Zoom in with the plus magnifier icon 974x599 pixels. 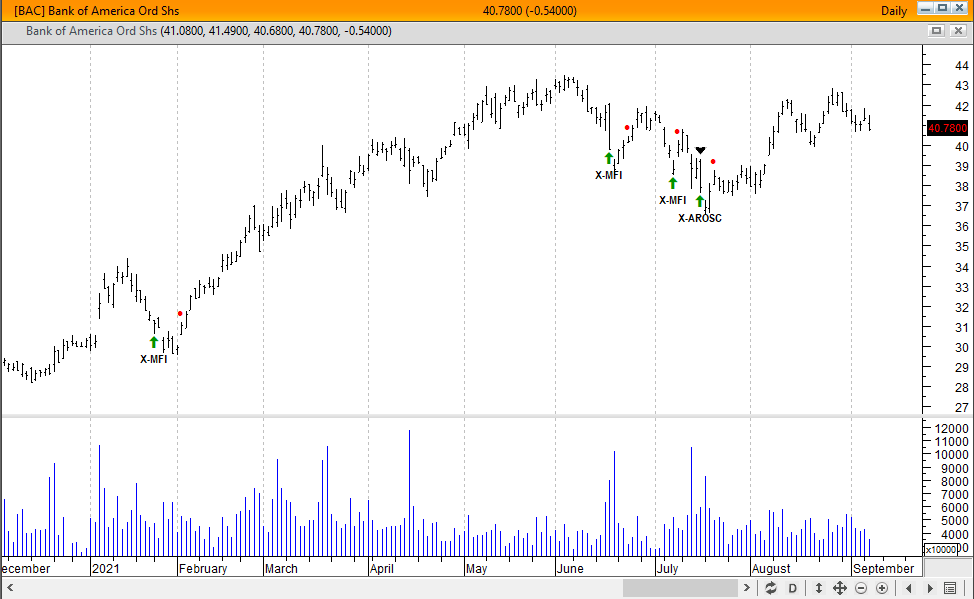(882, 588)
